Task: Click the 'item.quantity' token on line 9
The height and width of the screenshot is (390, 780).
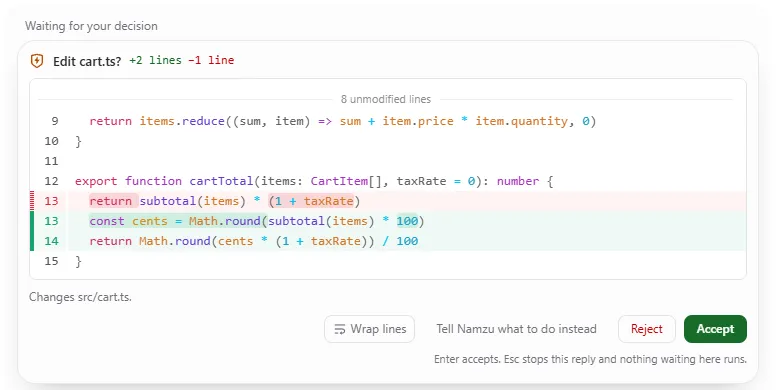Action: [521, 121]
